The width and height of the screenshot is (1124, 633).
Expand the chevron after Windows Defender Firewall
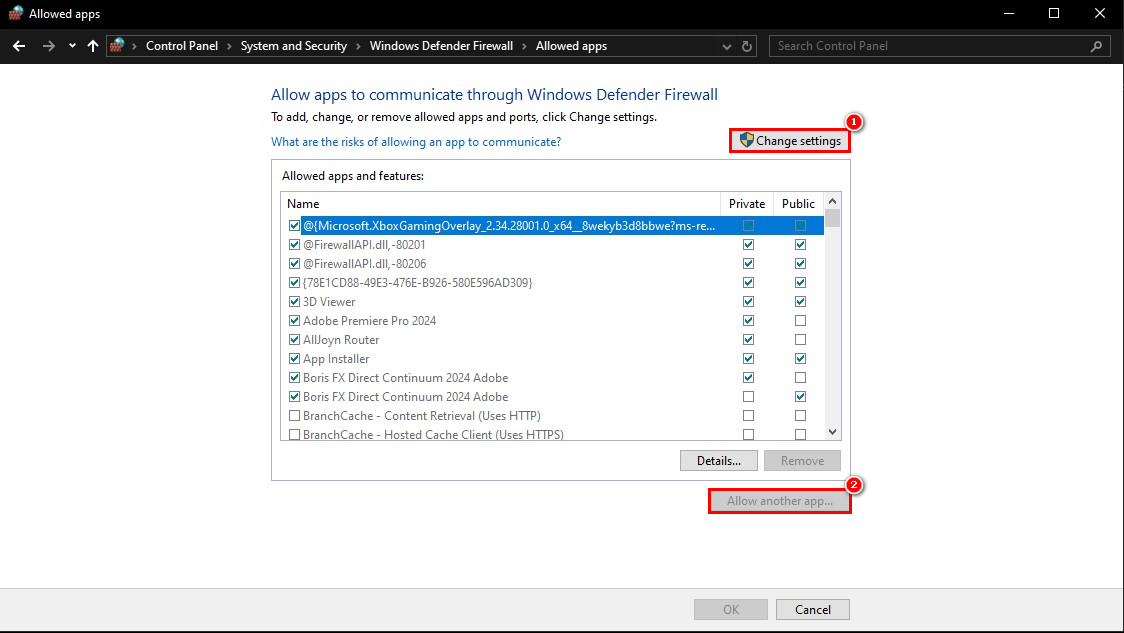click(x=525, y=47)
